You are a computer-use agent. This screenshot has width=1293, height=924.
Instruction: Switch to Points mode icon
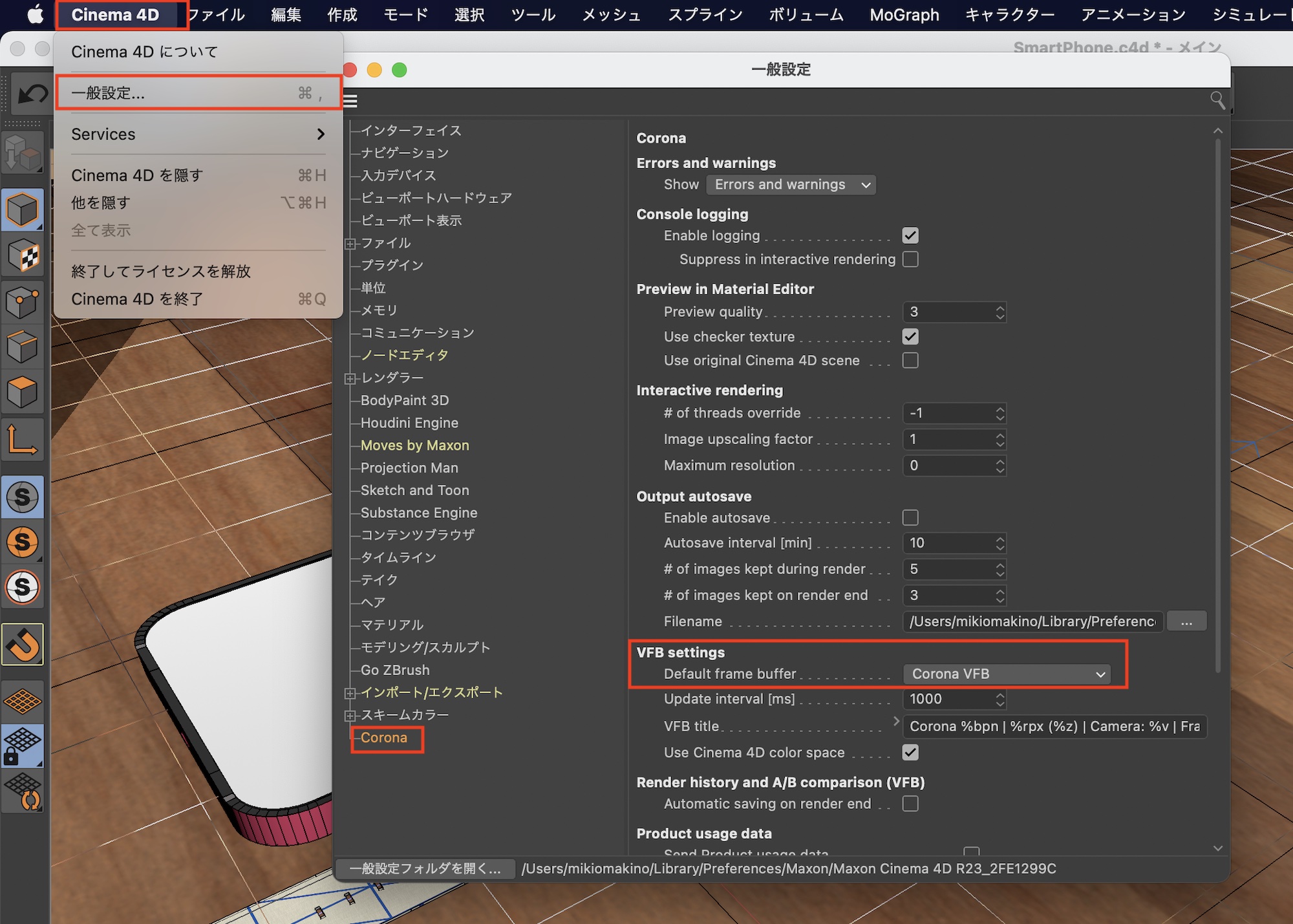click(23, 302)
